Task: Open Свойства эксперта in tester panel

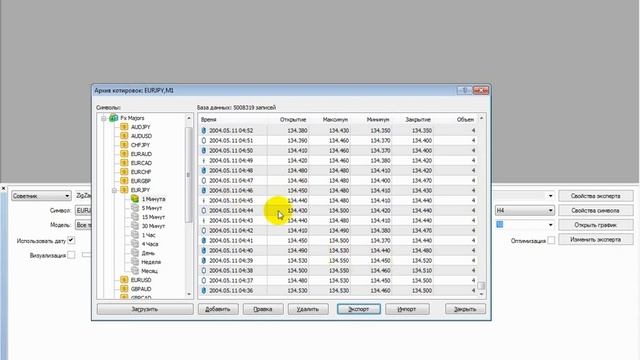Action: coord(596,196)
